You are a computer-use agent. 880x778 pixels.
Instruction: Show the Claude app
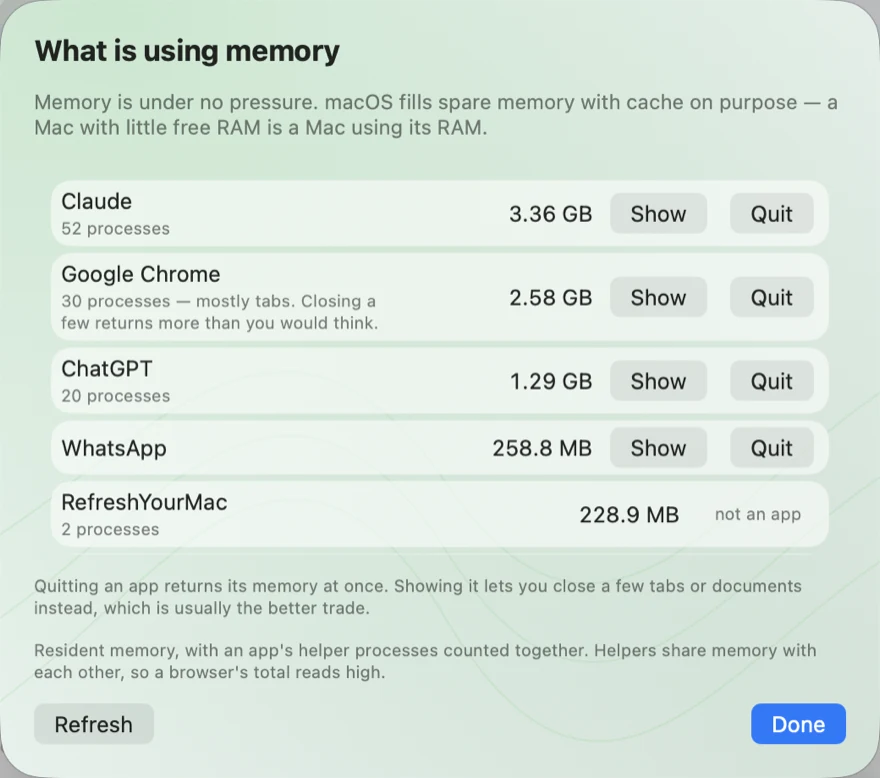tap(658, 214)
